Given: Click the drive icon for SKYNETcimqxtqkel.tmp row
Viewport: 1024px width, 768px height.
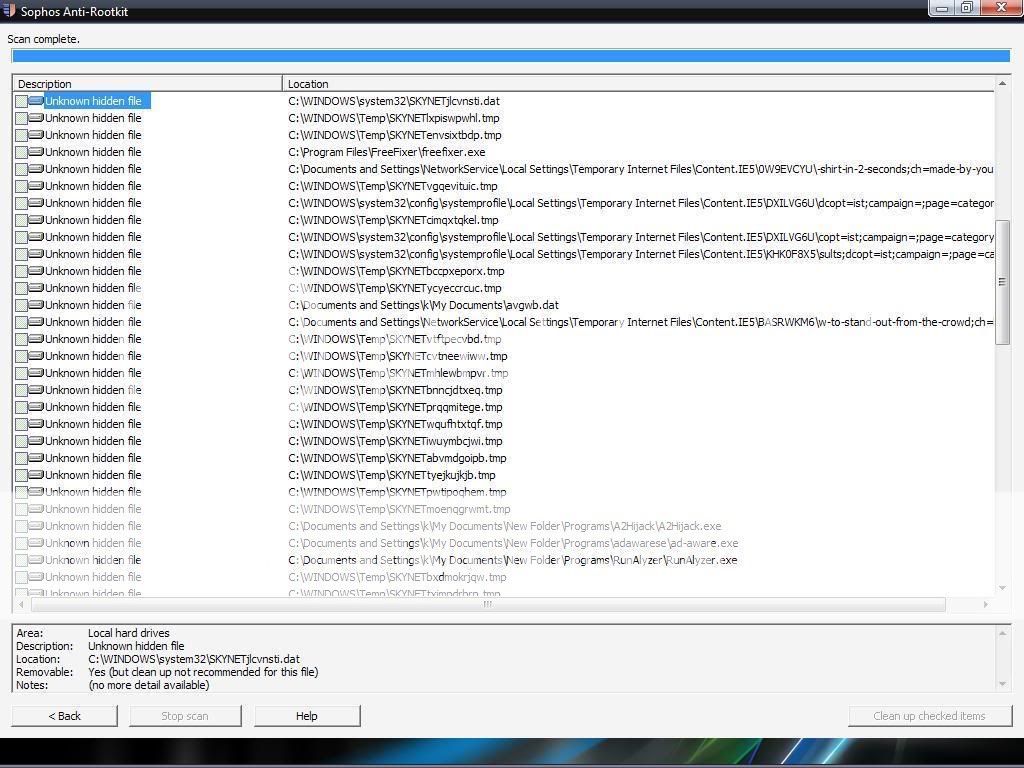Looking at the screenshot, I should coord(36,219).
